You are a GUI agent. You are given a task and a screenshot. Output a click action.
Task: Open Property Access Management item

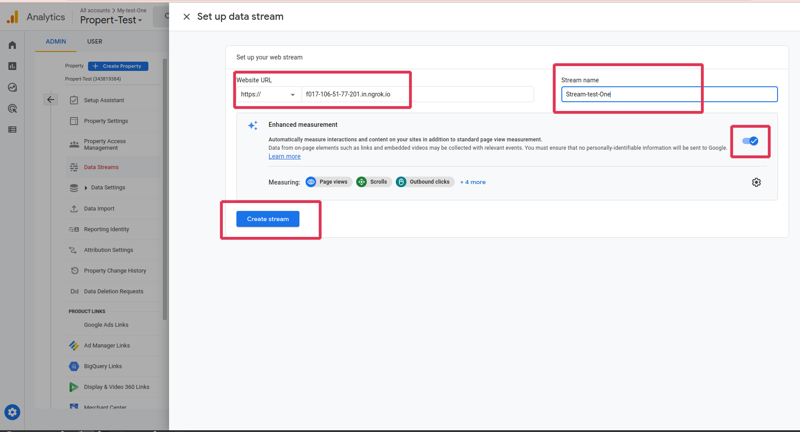point(105,145)
